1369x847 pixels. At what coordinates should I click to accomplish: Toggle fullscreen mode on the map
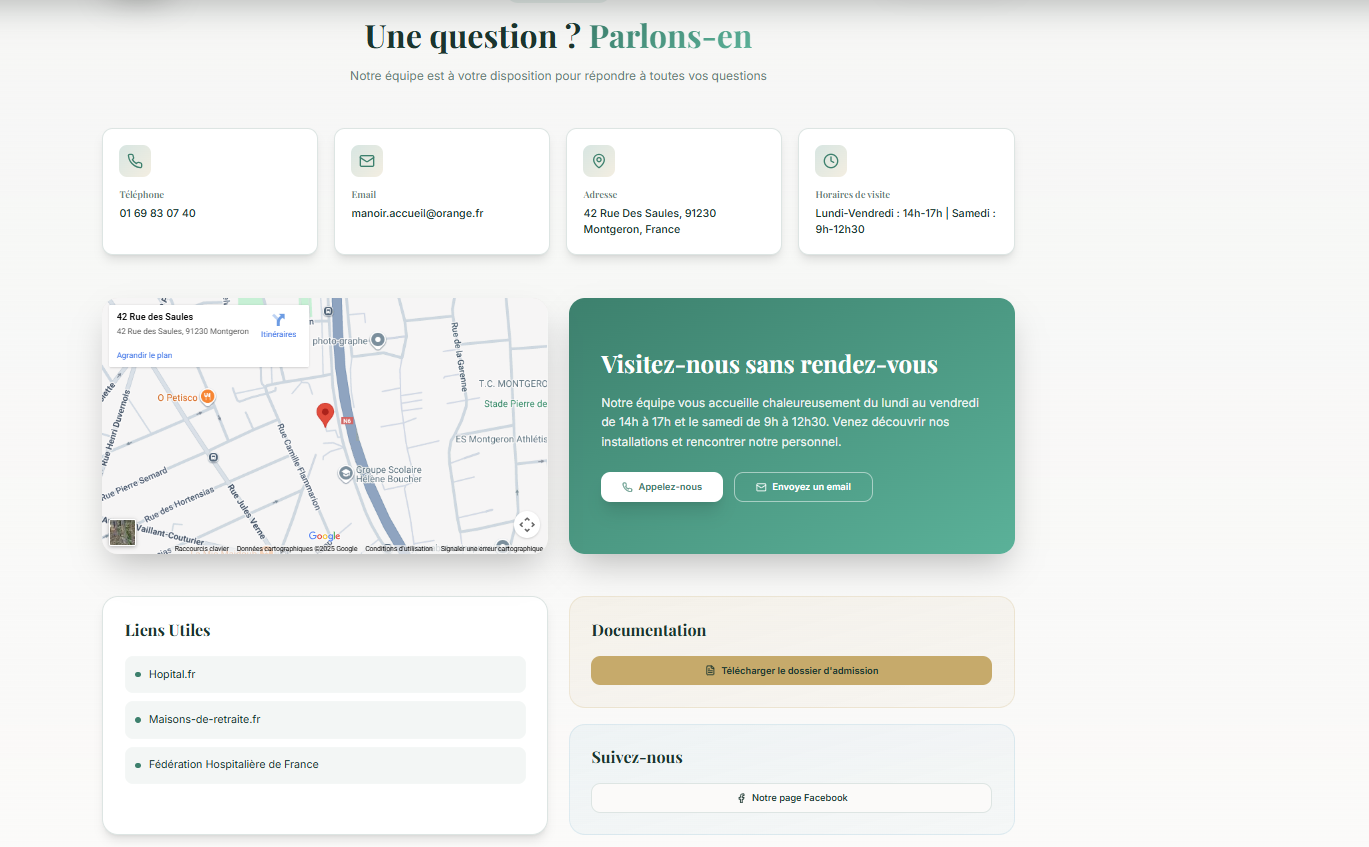coord(527,524)
